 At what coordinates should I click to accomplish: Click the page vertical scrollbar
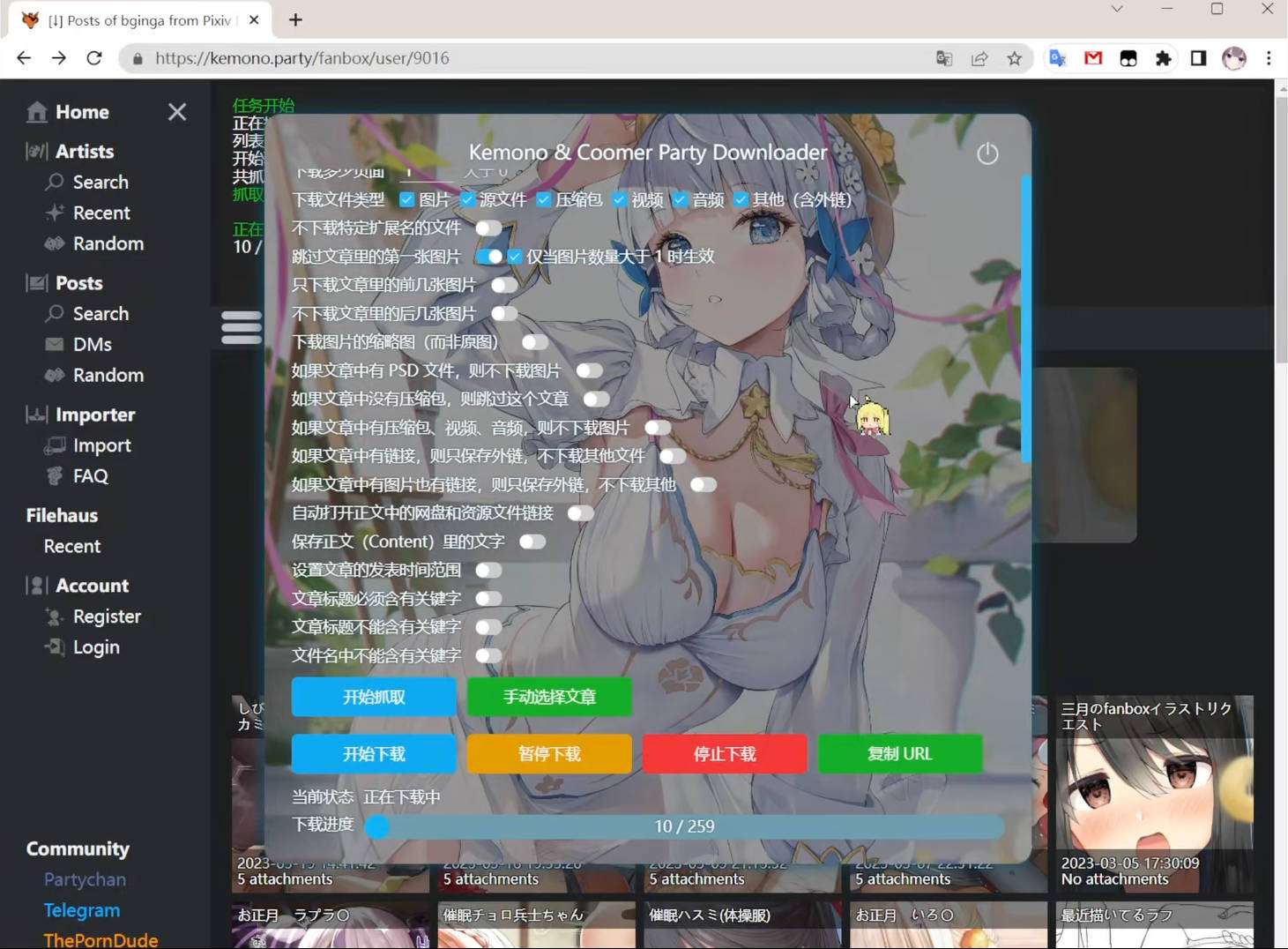coord(1281,229)
